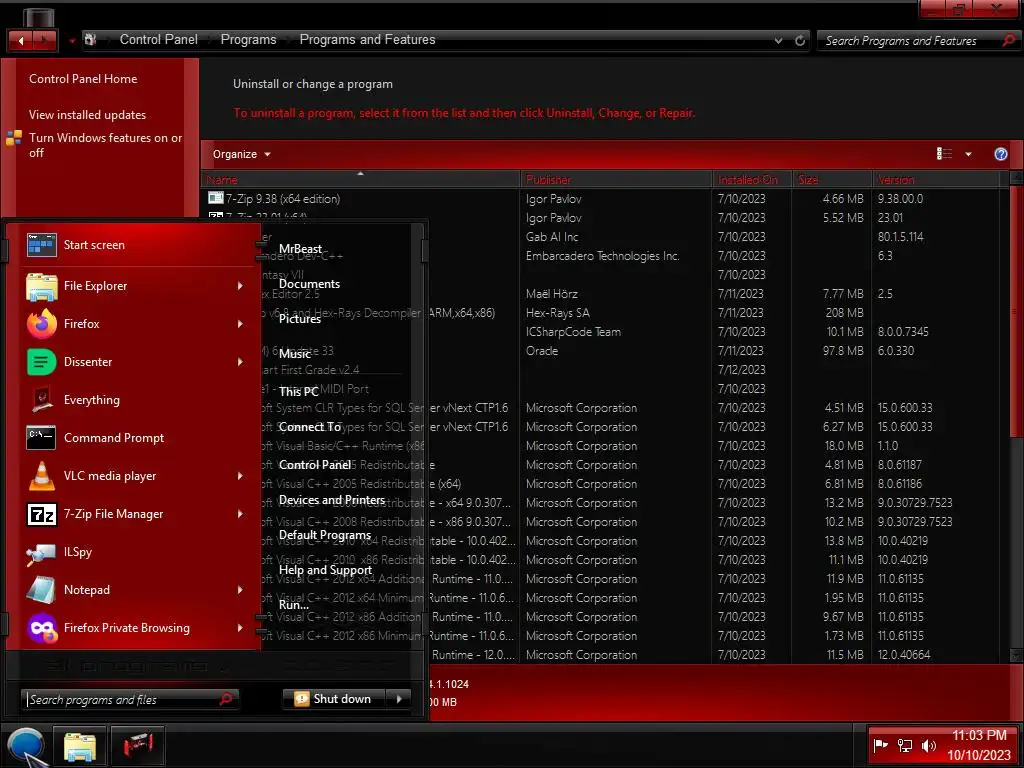This screenshot has height=768, width=1024.
Task: Click View installed updates link
Action: [x=88, y=115]
